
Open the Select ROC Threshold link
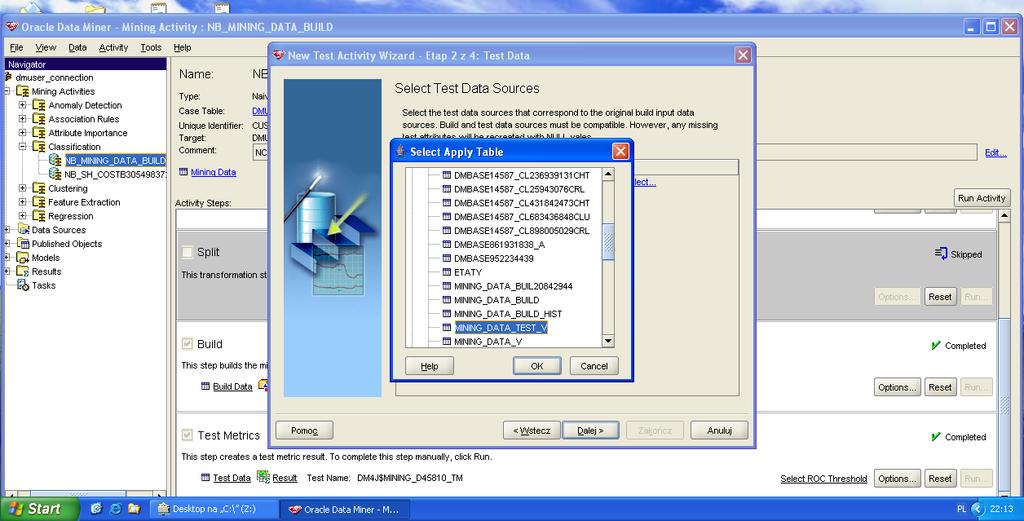tap(824, 479)
